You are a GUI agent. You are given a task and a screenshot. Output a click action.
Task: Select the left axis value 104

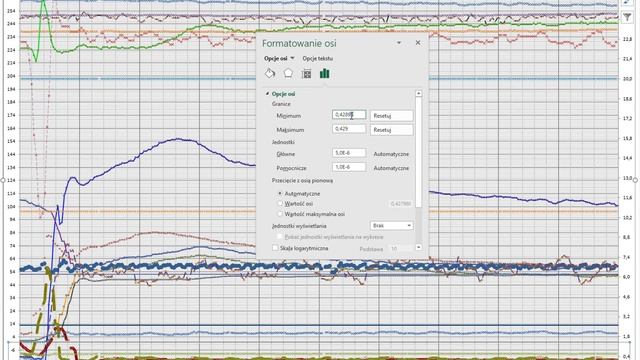(11, 207)
